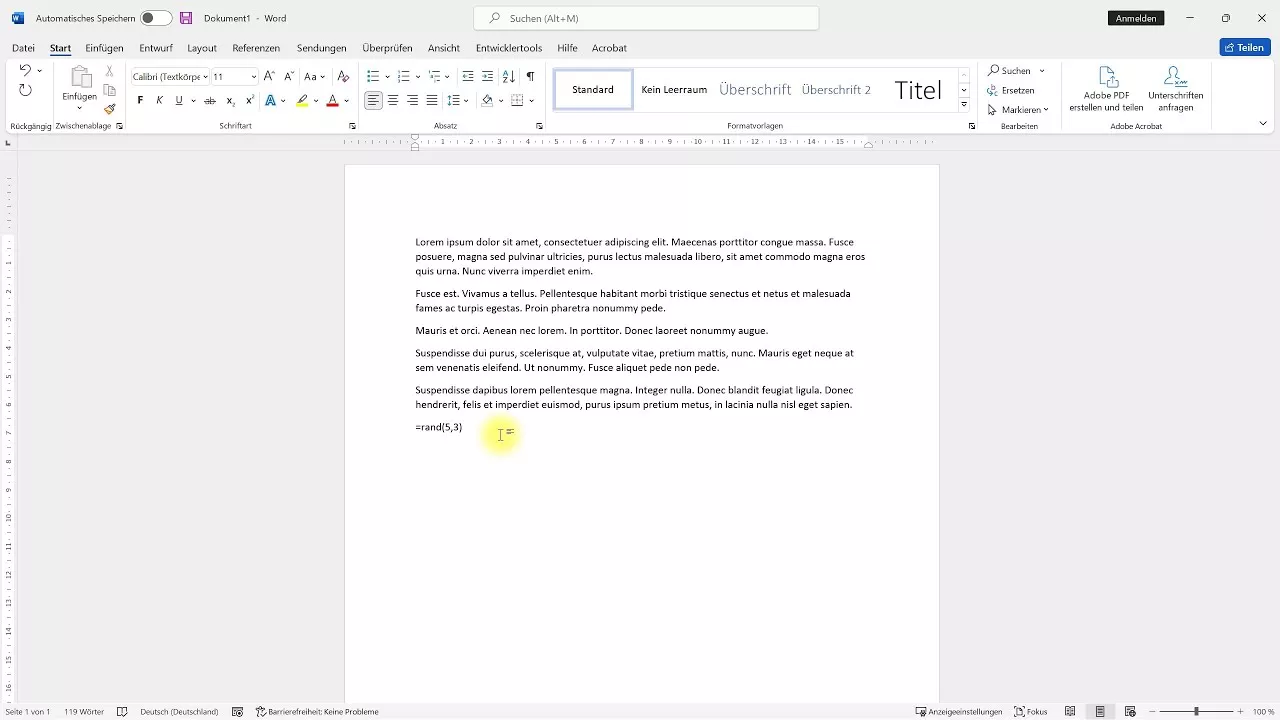This screenshot has height=720, width=1280.
Task: Apply italic formatting
Action: (x=159, y=100)
